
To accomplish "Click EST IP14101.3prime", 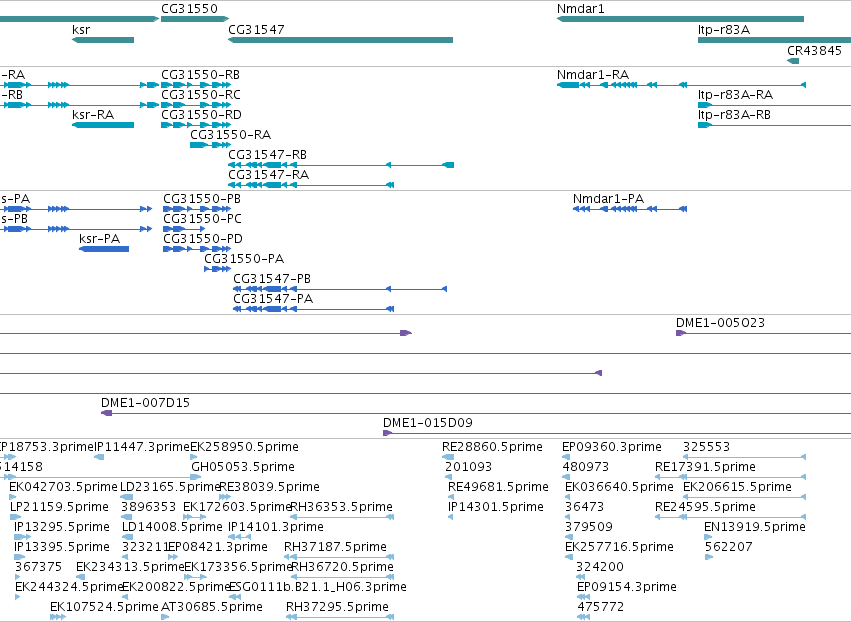I will tap(276, 527).
